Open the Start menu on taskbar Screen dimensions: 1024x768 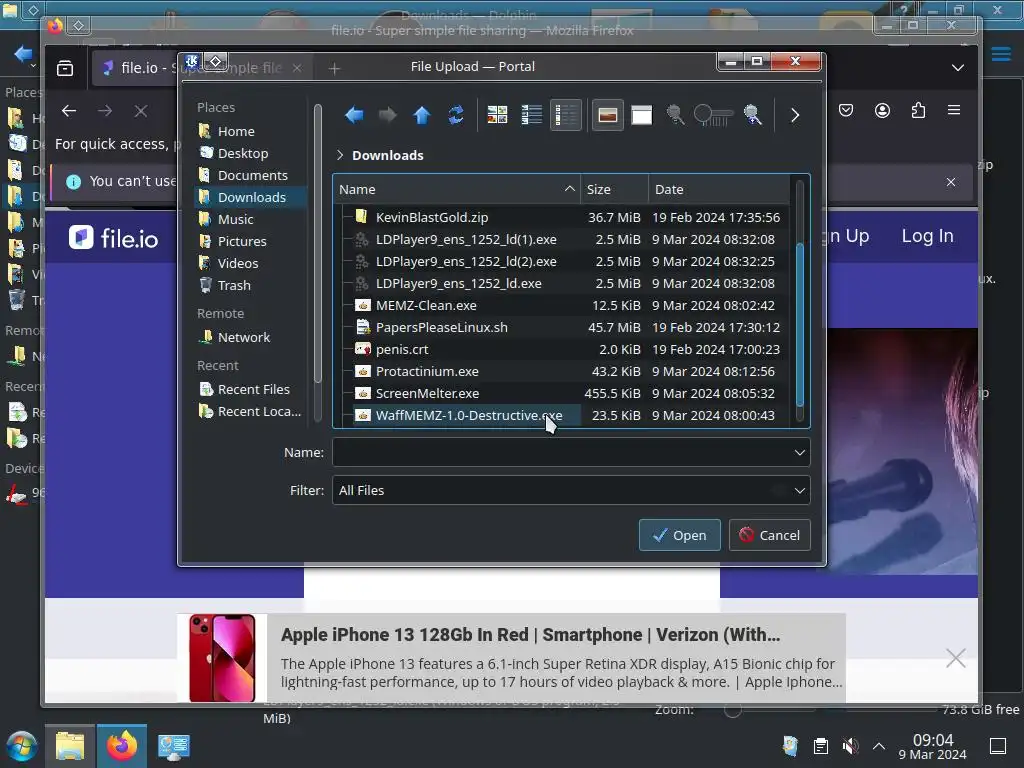[x=22, y=747]
